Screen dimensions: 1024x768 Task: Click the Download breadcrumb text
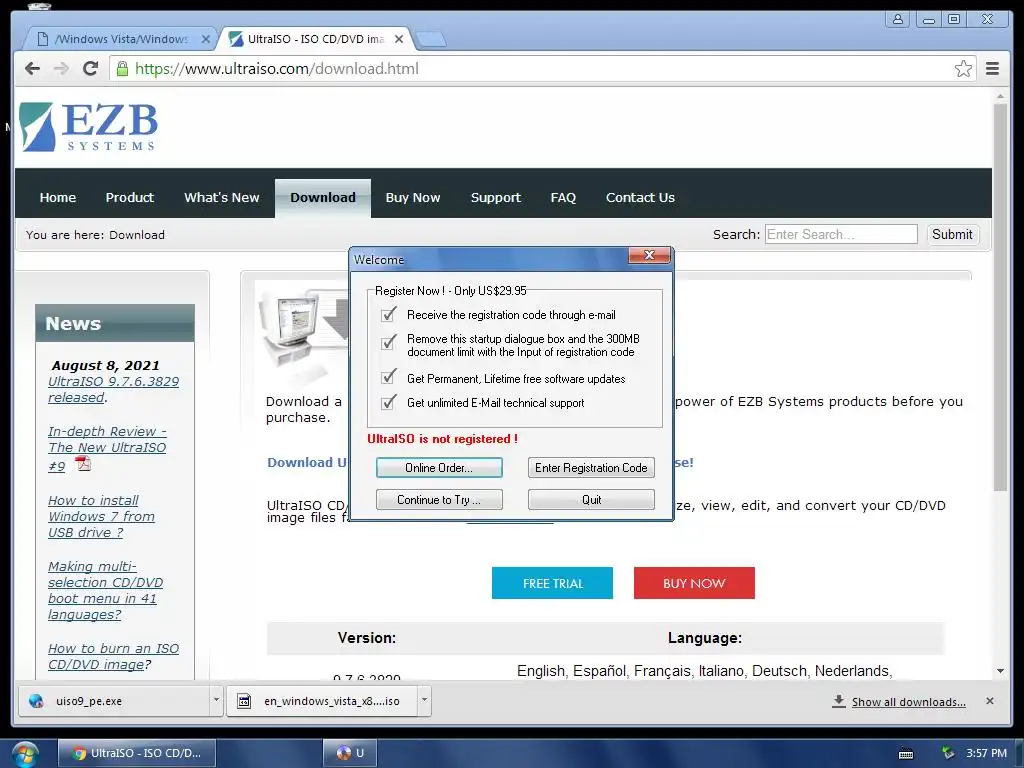tap(136, 234)
